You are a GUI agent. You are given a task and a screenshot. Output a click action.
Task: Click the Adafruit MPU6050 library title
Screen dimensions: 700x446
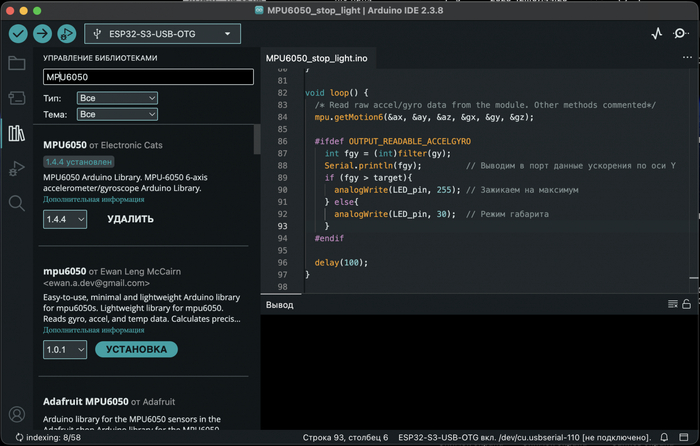86,401
